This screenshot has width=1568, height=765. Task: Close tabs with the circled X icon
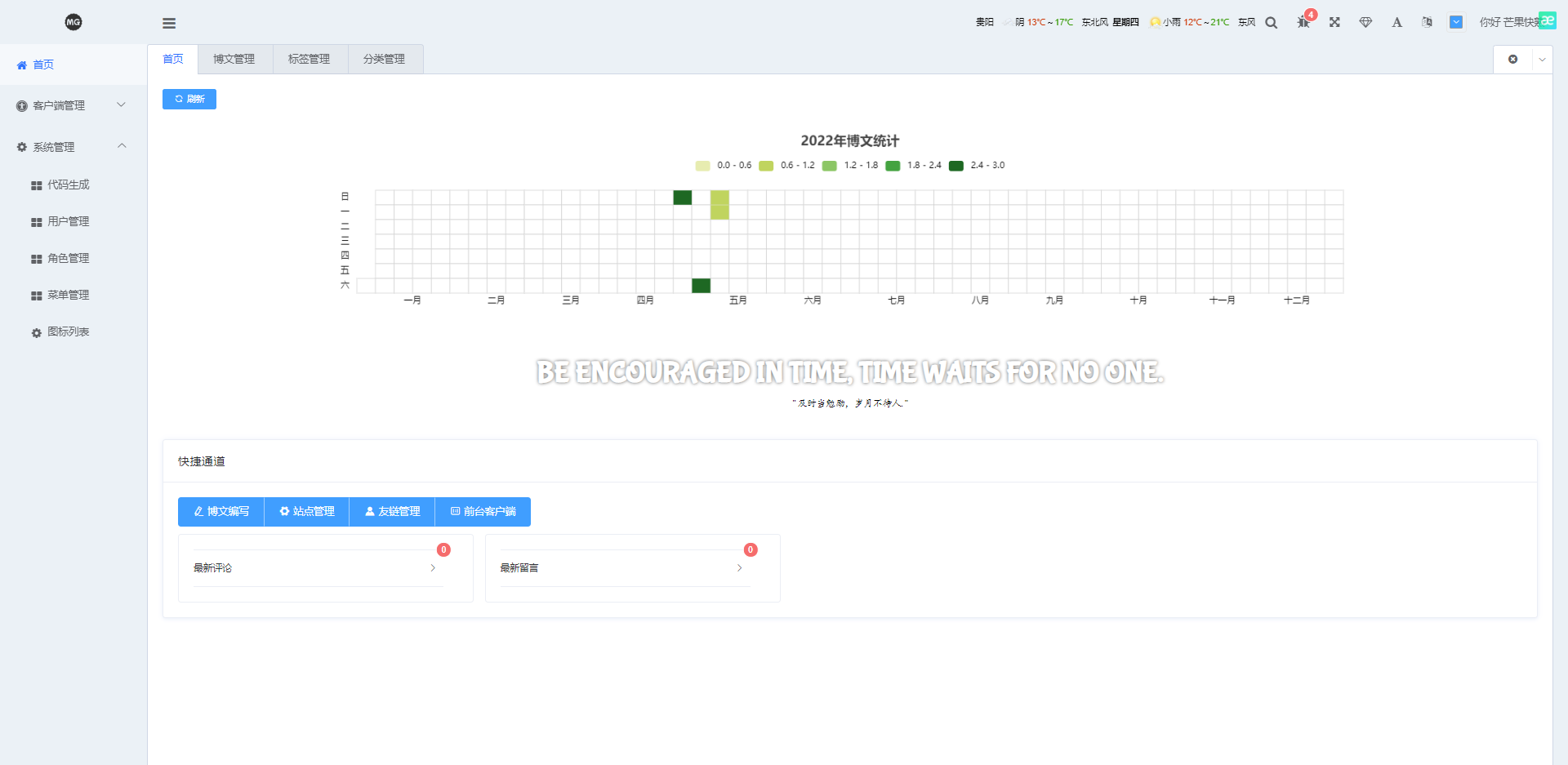click(x=1513, y=60)
